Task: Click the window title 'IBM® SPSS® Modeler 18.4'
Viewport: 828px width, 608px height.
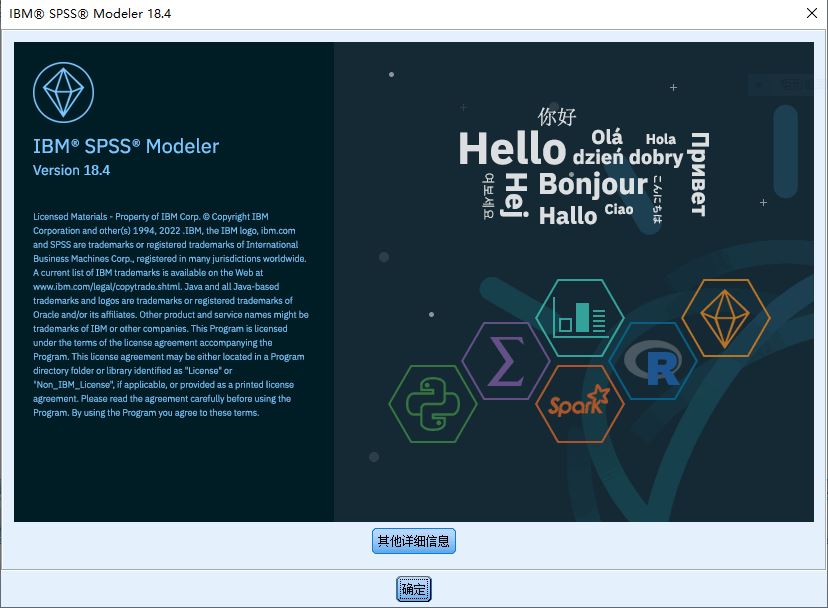Action: [x=90, y=13]
